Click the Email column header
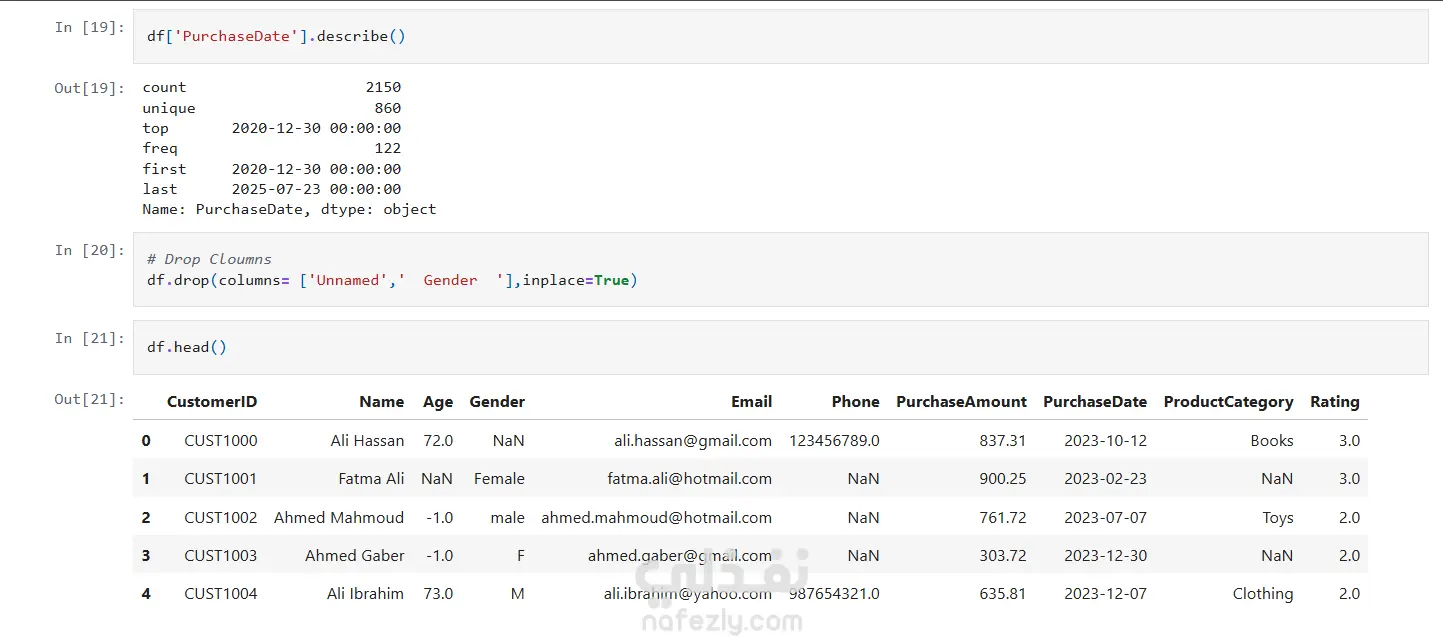The image size is (1443, 637). [x=752, y=402]
